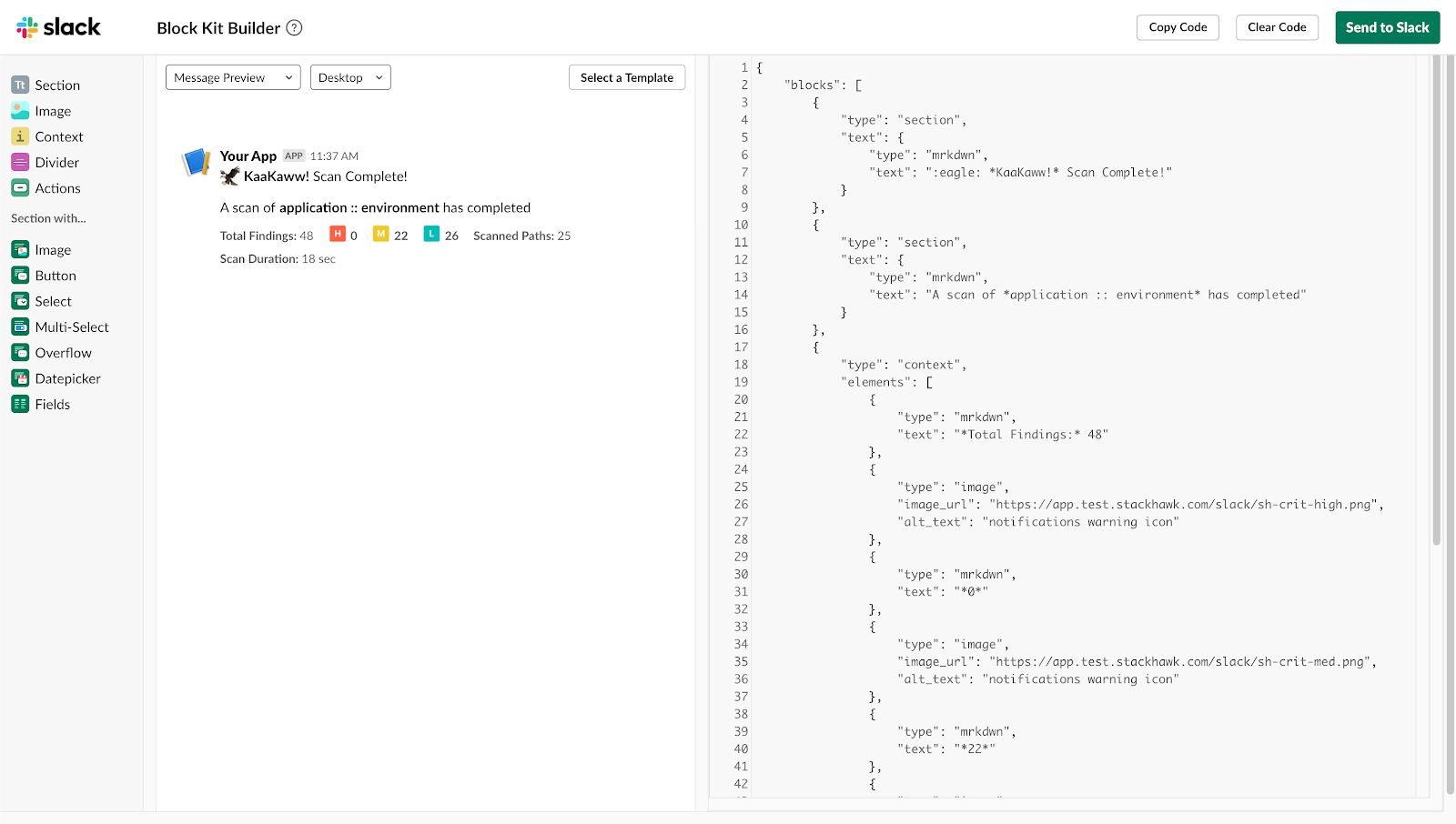Add a Section block label

tap(57, 85)
